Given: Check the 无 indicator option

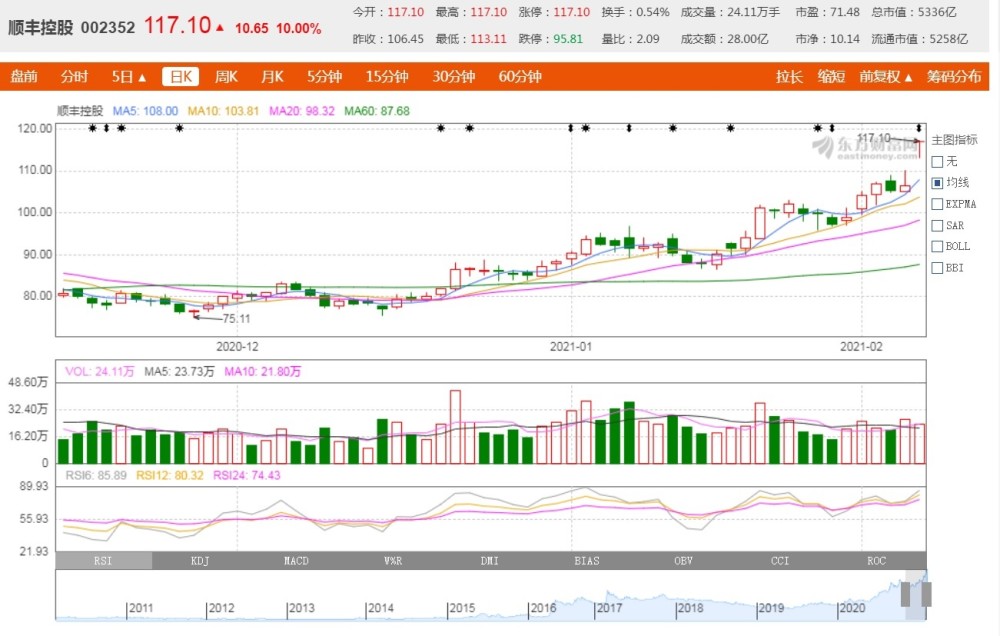Looking at the screenshot, I should click(x=938, y=161).
